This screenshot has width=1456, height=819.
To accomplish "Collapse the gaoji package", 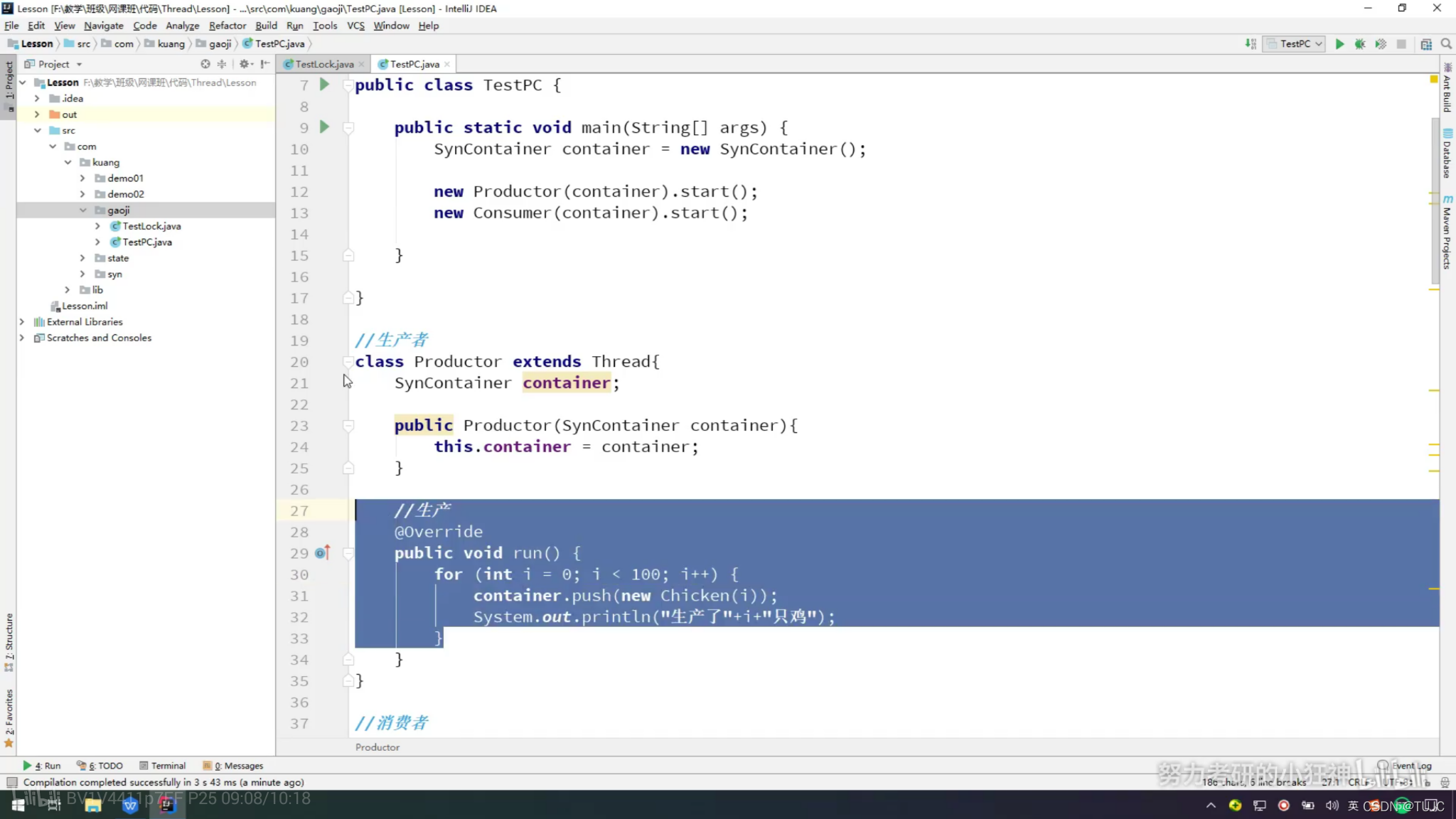I will [82, 210].
